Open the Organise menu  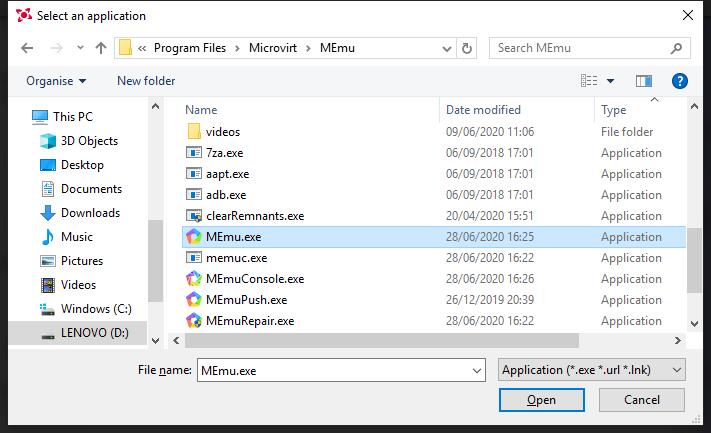tap(56, 81)
